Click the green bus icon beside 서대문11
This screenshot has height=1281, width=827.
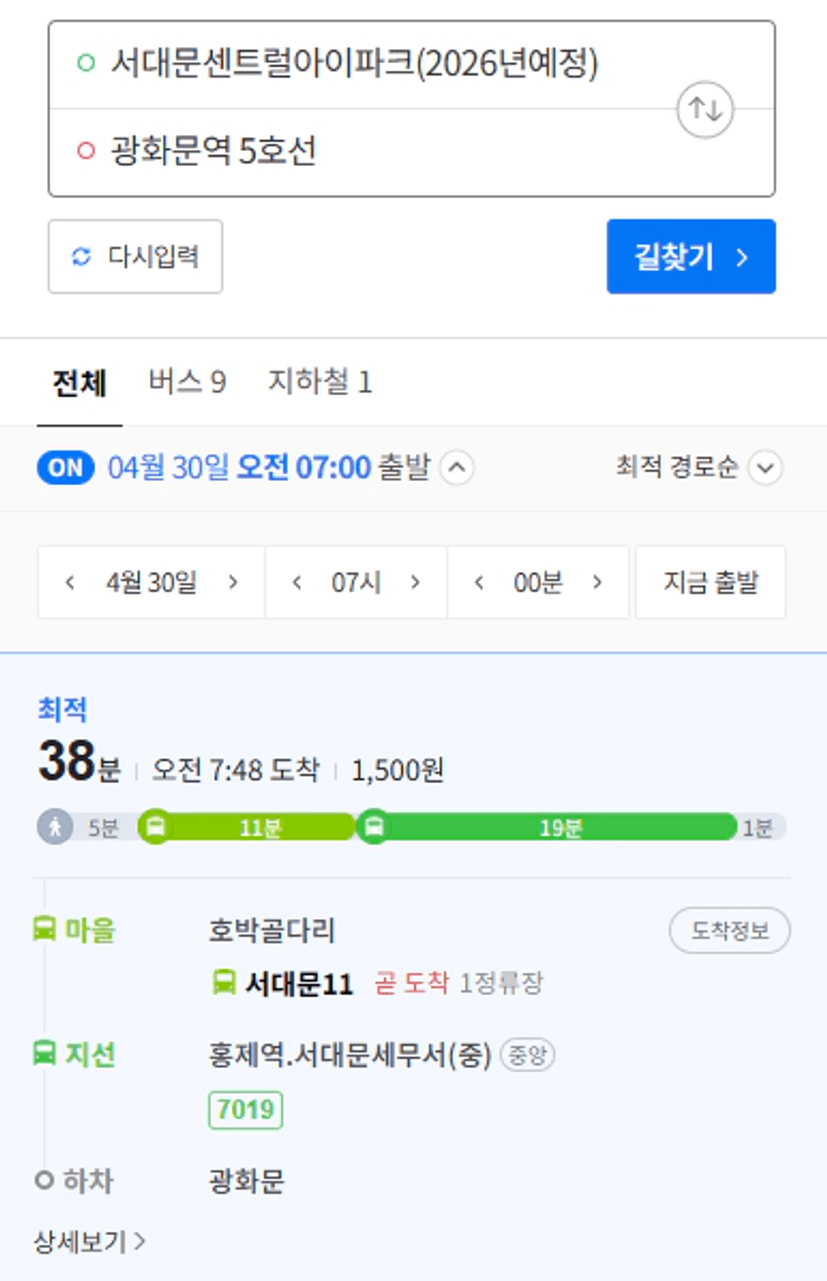224,983
